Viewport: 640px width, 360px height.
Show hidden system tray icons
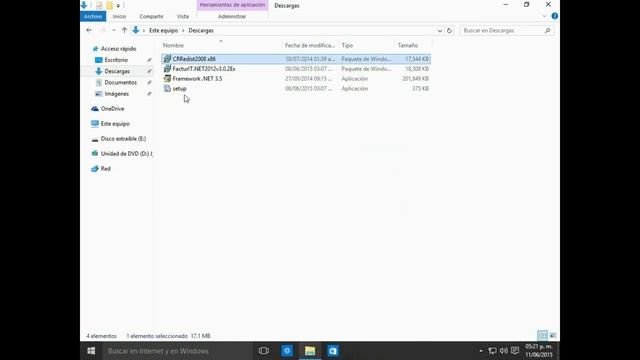pyautogui.click(x=481, y=351)
